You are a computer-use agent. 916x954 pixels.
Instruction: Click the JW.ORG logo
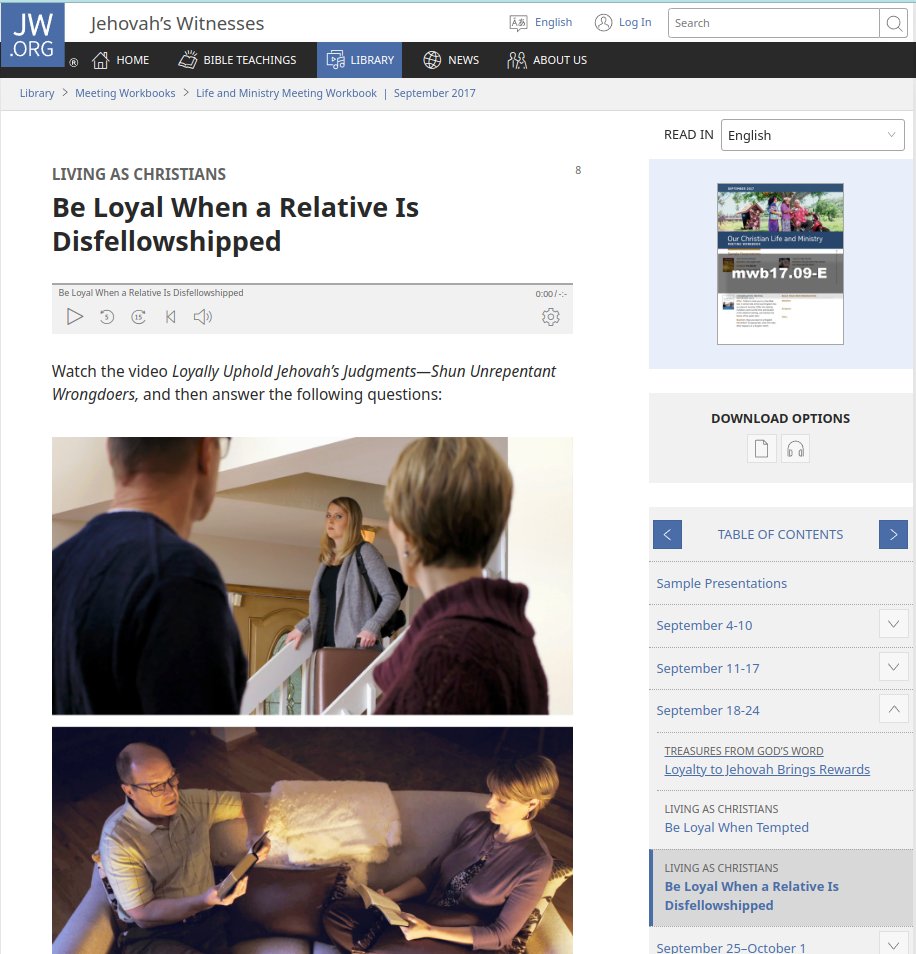pyautogui.click(x=33, y=35)
